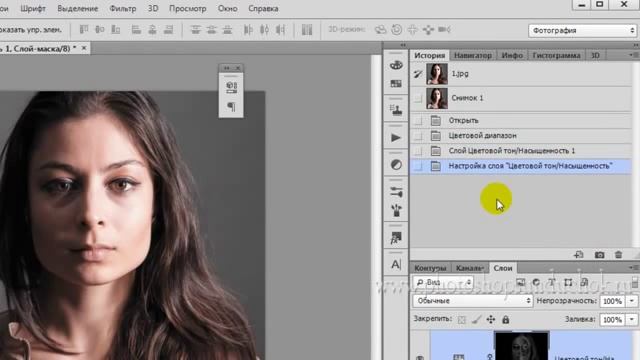Toggle history brush source on 1.jpg snapshot
The image size is (640, 360).
coord(418,74)
